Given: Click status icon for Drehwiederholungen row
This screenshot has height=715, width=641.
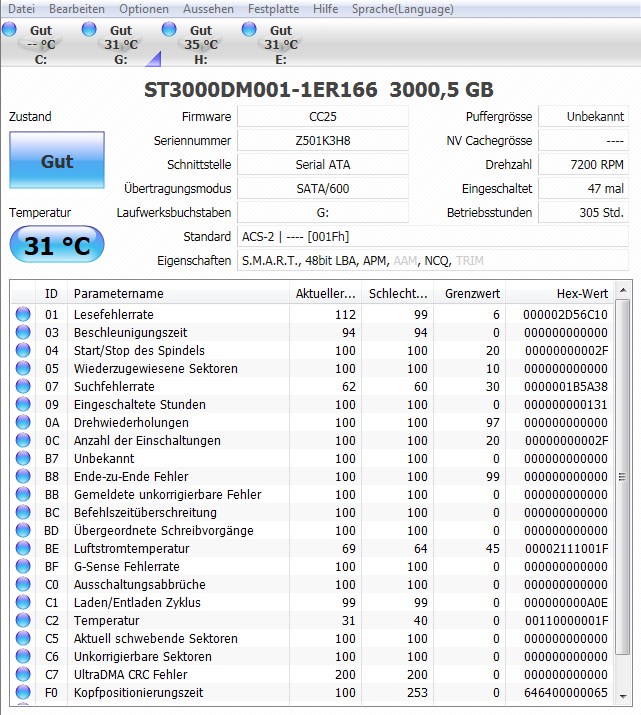Looking at the screenshot, I should point(23,422).
